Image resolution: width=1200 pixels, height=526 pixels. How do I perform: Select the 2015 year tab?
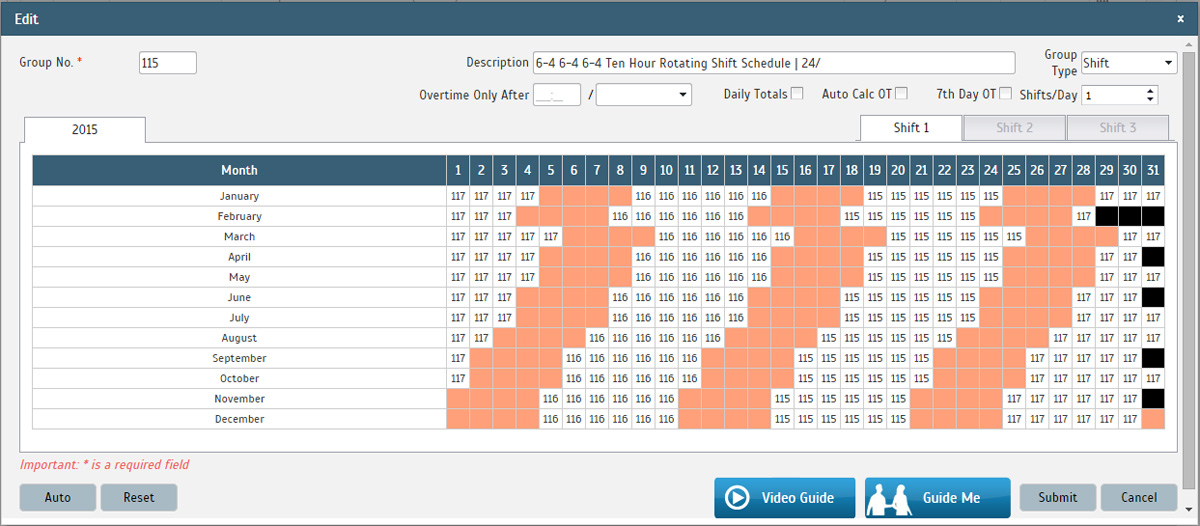pos(85,130)
